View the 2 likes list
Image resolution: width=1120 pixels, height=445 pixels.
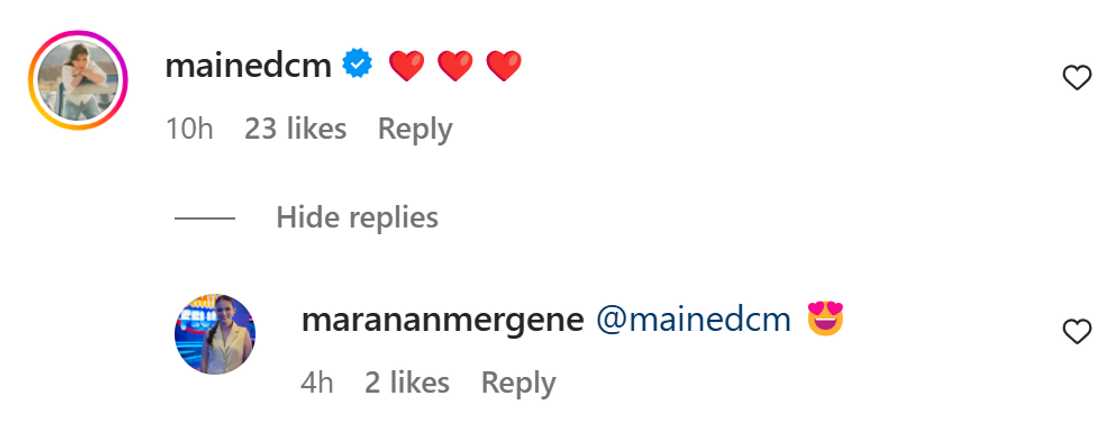(407, 383)
